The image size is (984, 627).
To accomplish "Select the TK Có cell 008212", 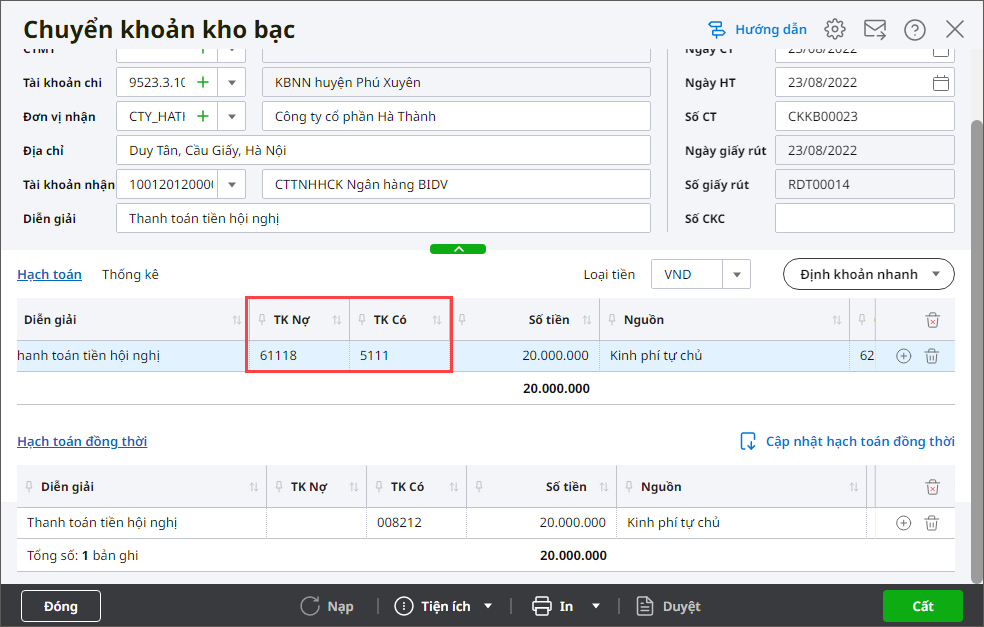I will pyautogui.click(x=417, y=523).
